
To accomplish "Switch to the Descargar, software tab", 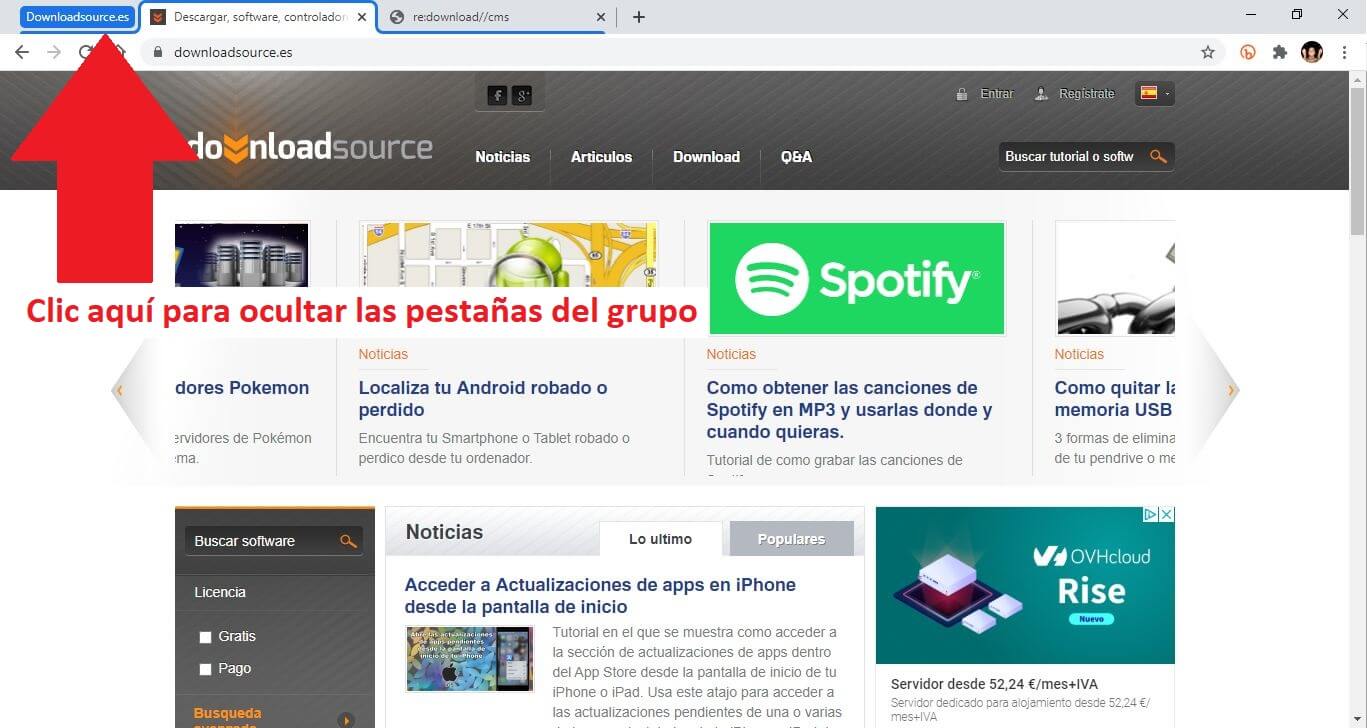I will point(258,17).
